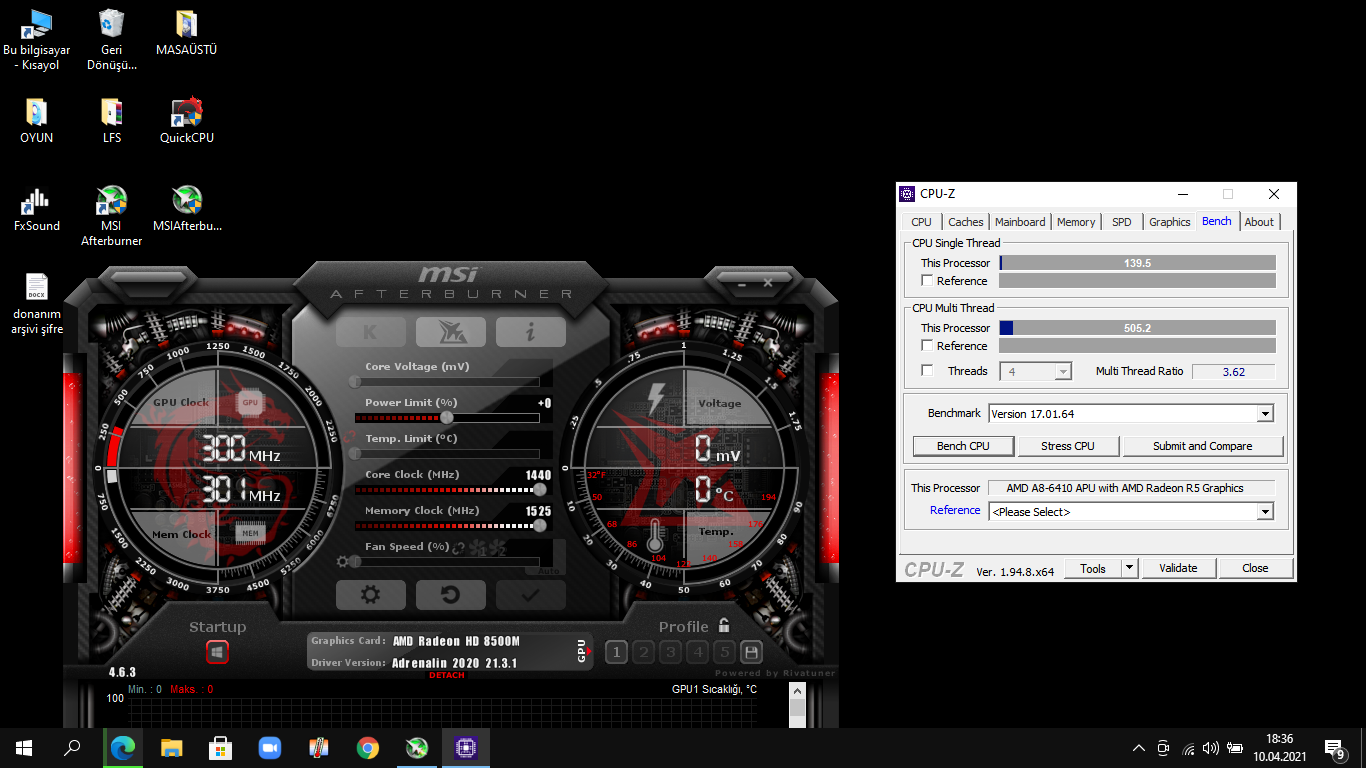
Task: Click Submit and Compare button
Action: 1203,446
